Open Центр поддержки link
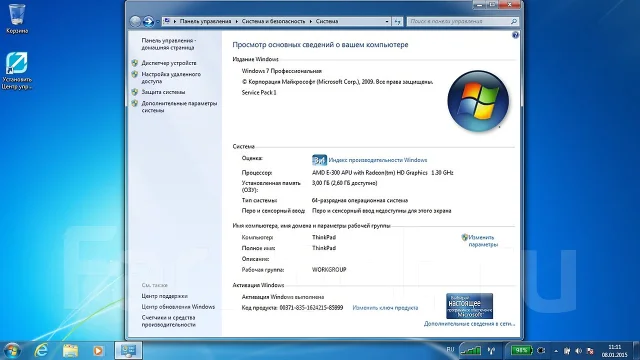This screenshot has height=360, width=640. tap(164, 296)
